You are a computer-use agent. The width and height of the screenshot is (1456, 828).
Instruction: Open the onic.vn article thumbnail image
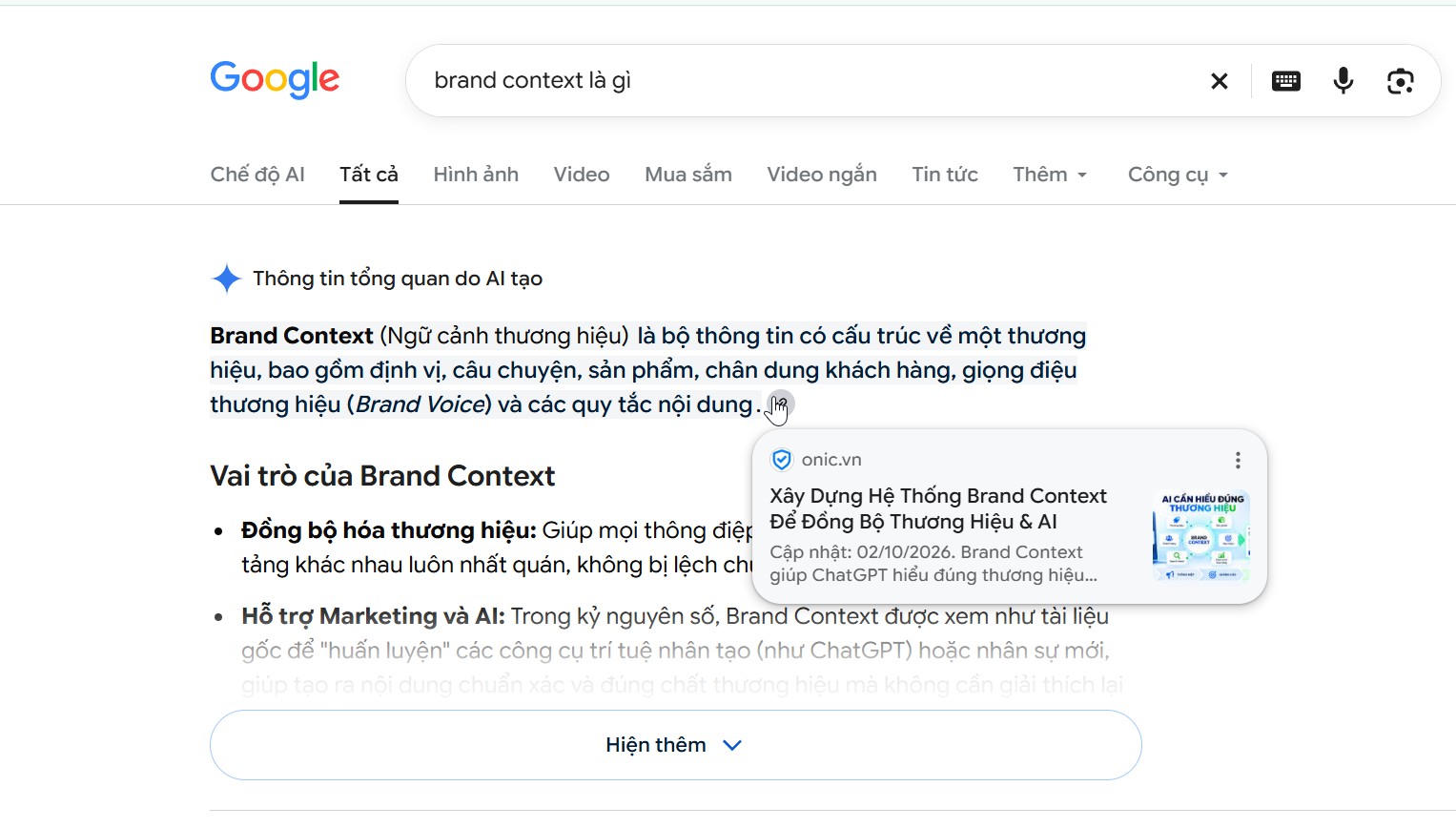click(1200, 536)
